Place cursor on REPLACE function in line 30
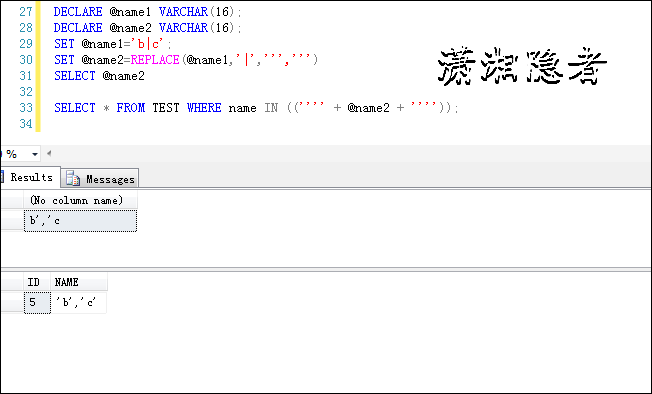The width and height of the screenshot is (652, 394). [155, 60]
